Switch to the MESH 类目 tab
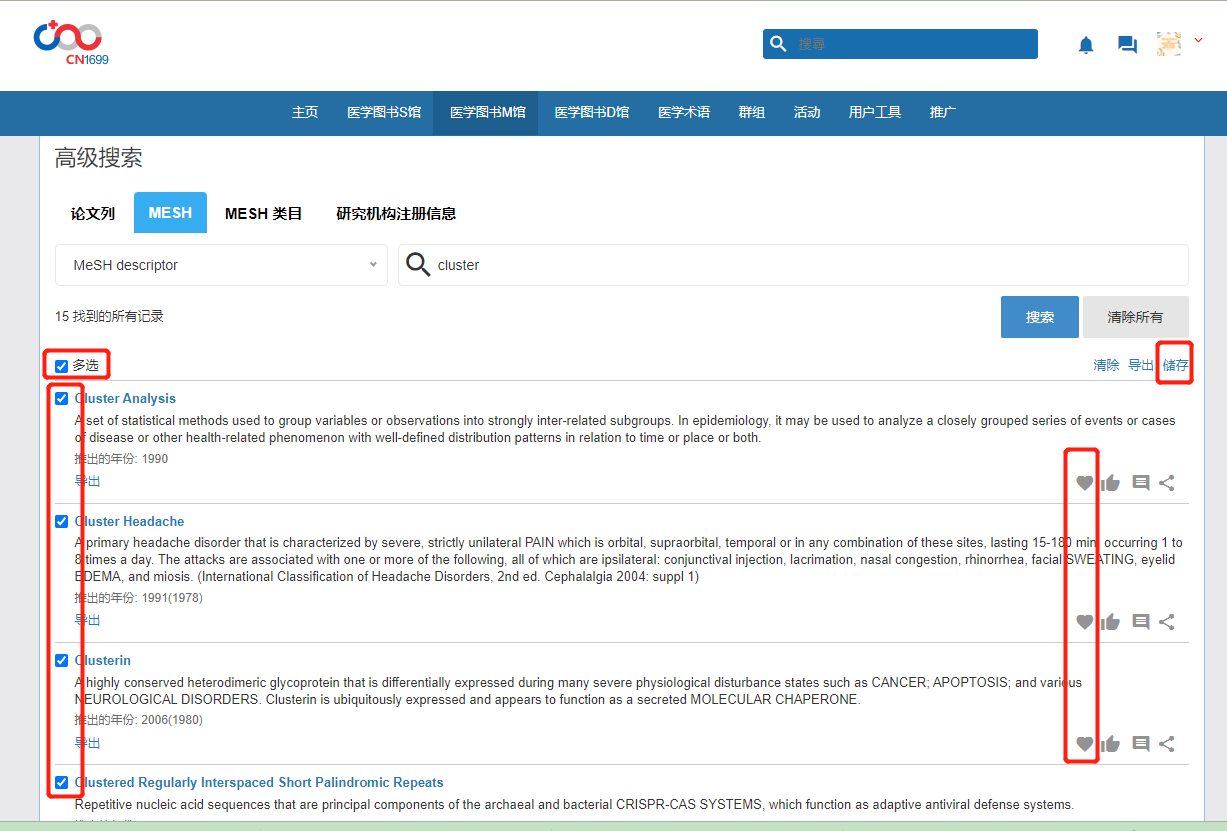Viewport: 1227px width, 831px height. pyautogui.click(x=263, y=213)
